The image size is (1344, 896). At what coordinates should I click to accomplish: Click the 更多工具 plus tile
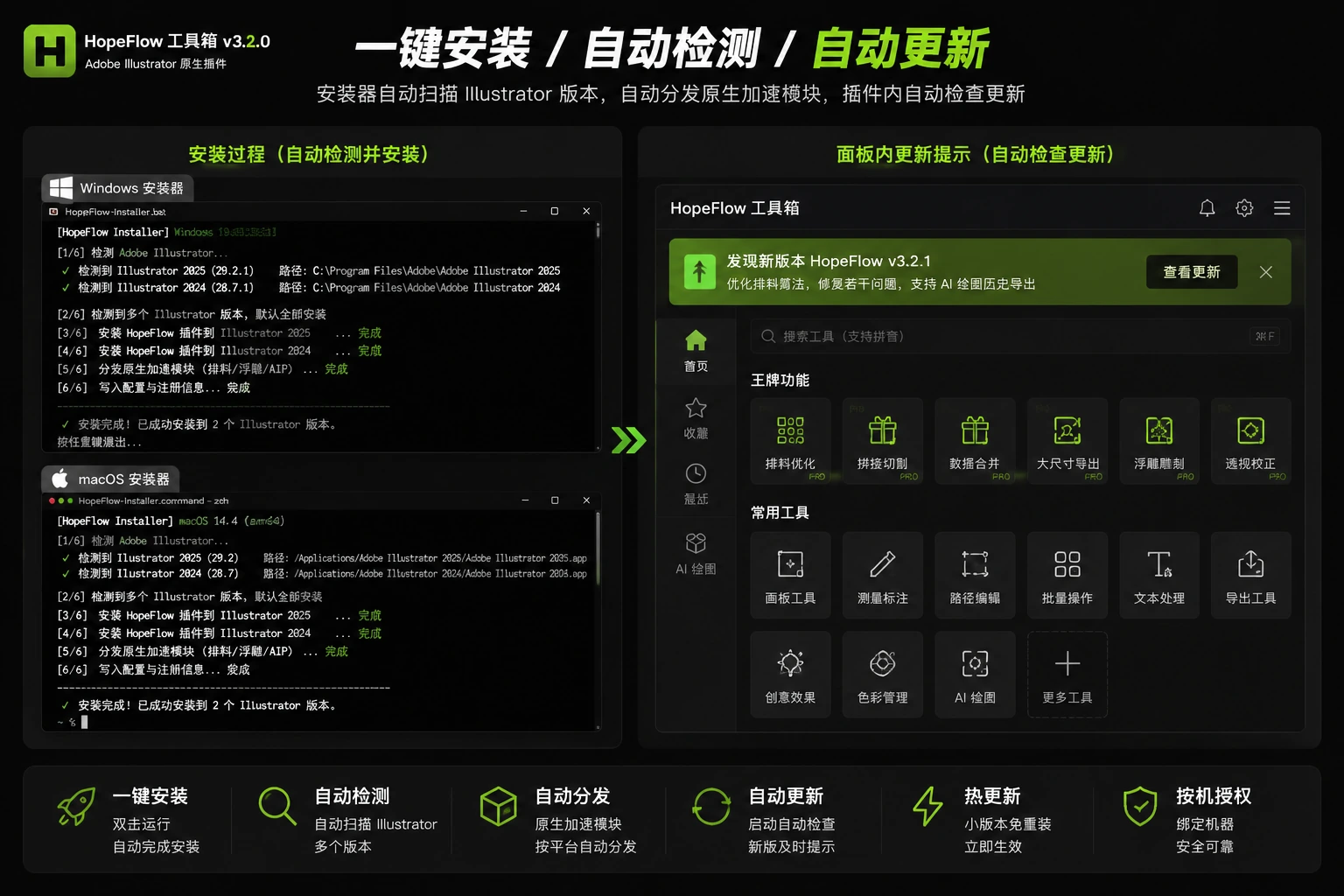(x=1067, y=675)
